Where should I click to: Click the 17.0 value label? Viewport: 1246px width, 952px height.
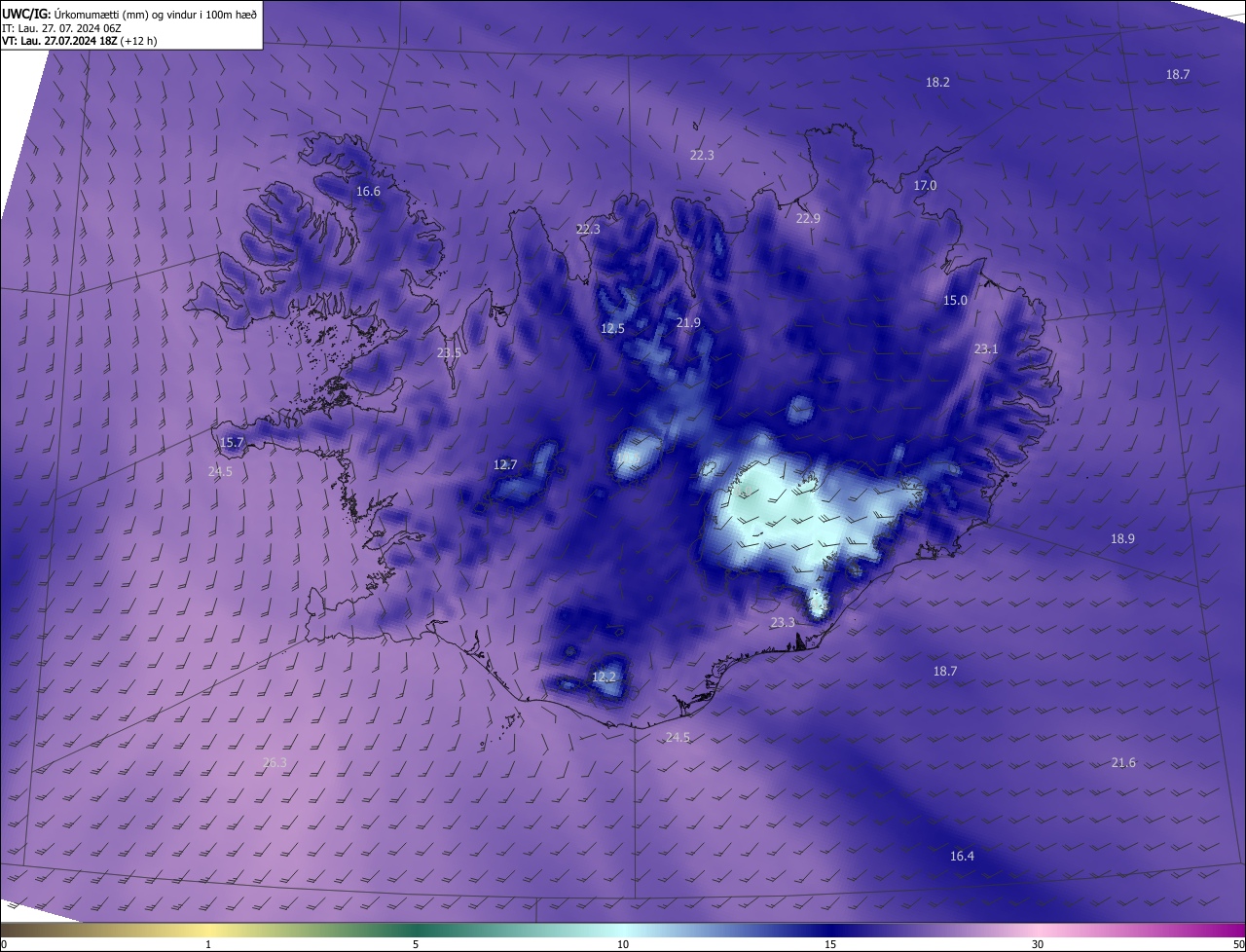(925, 185)
